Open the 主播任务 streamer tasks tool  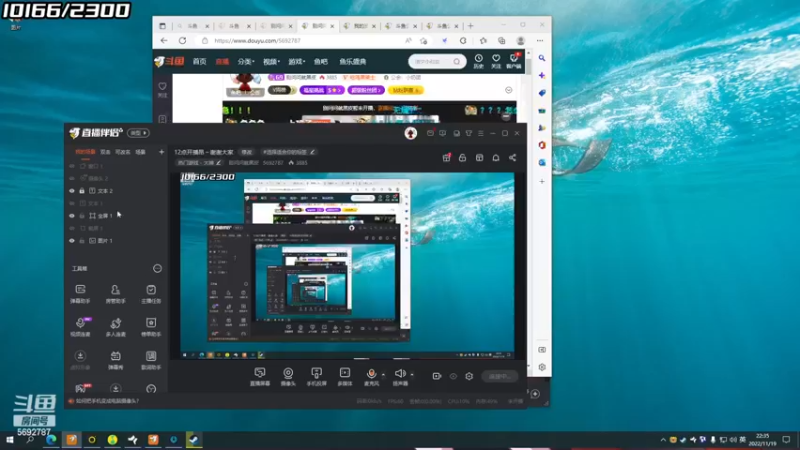click(x=151, y=294)
